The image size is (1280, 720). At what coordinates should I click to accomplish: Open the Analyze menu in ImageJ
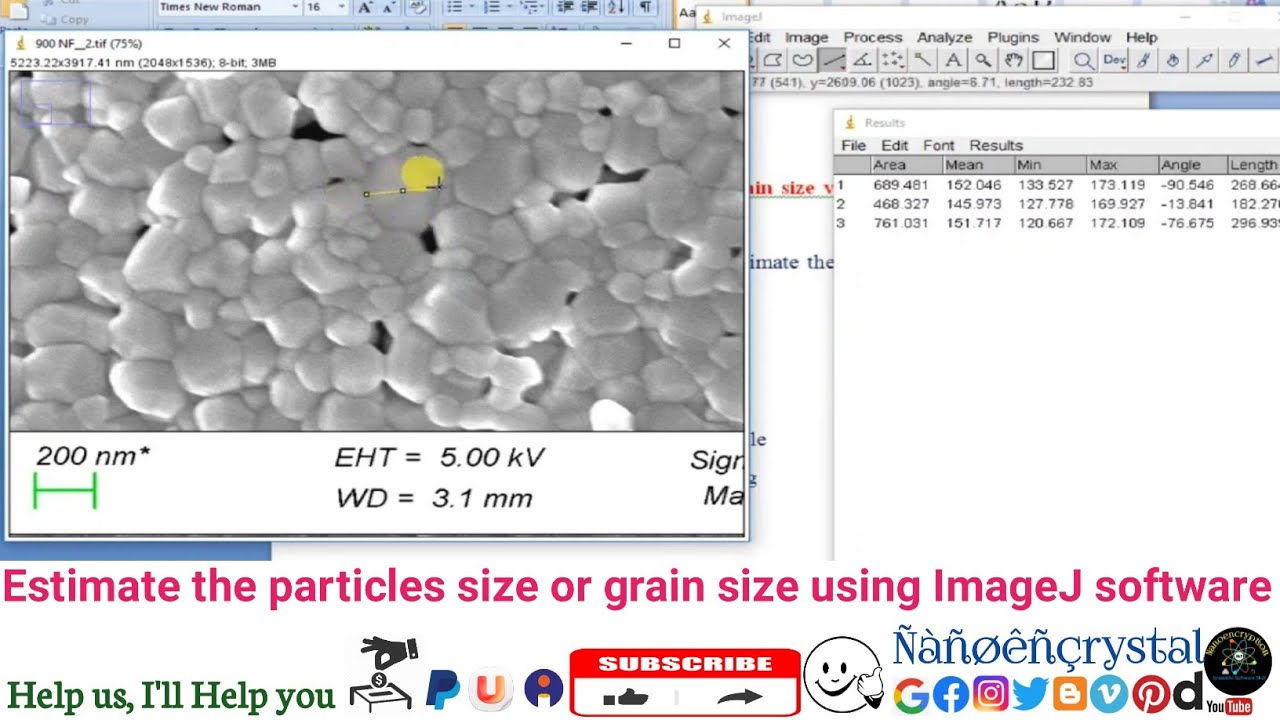(x=945, y=37)
